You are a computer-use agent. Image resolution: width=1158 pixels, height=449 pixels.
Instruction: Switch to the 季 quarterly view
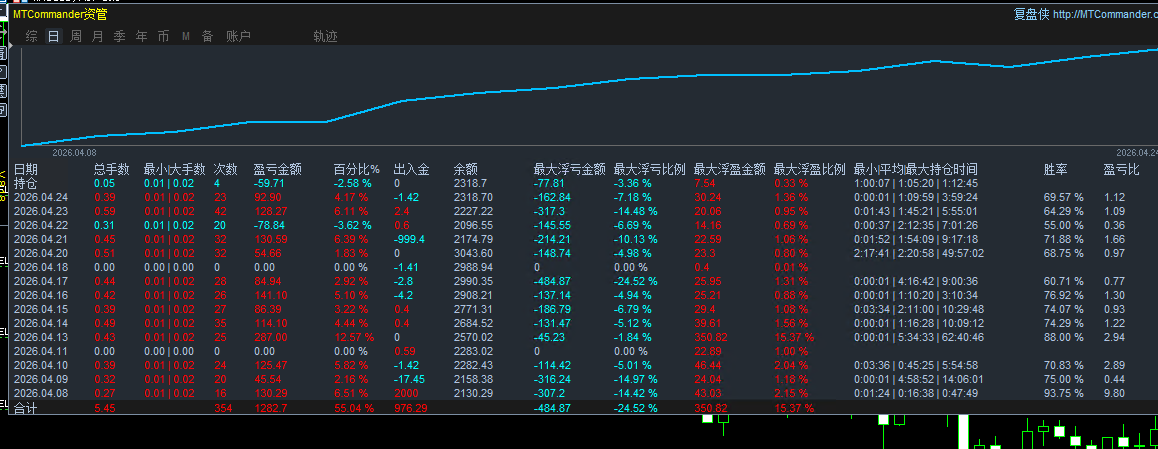click(x=120, y=37)
